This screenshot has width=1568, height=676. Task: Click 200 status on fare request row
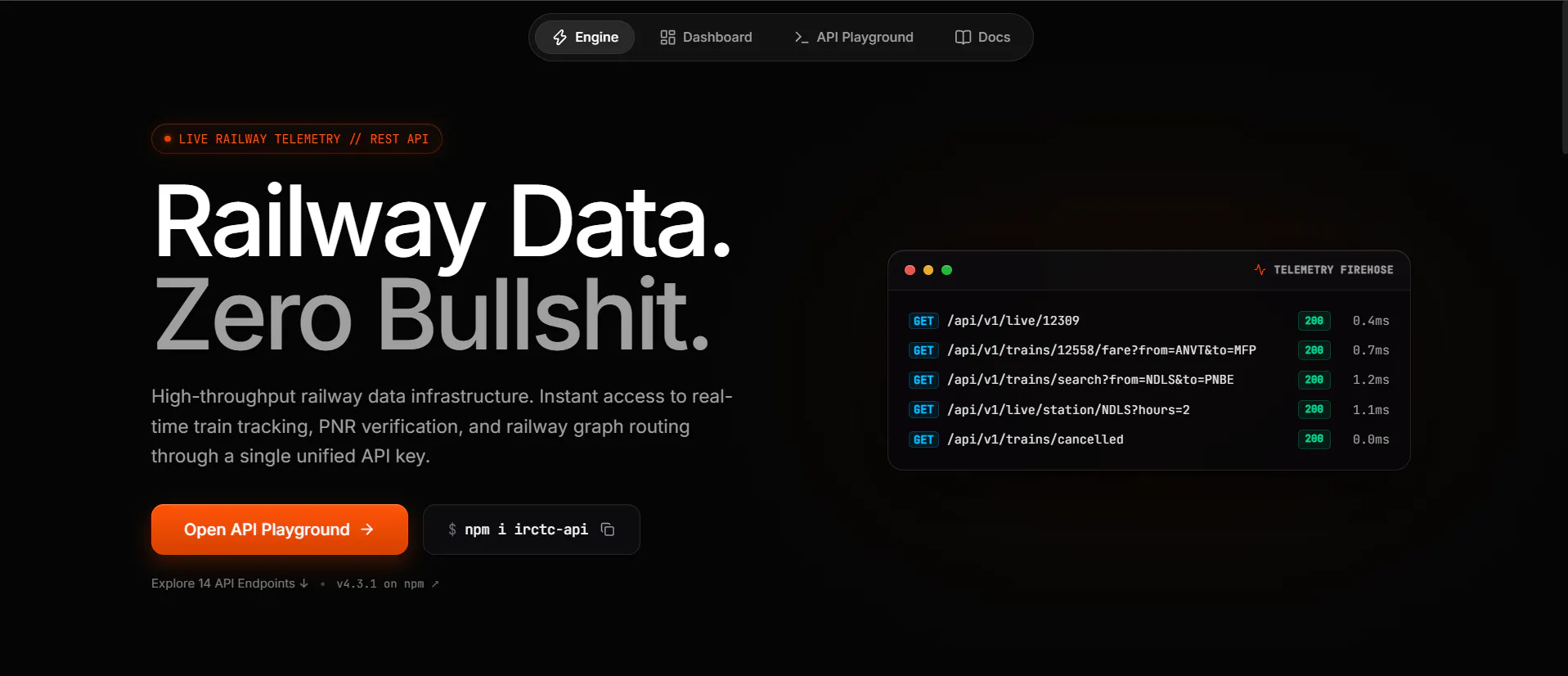click(1314, 350)
